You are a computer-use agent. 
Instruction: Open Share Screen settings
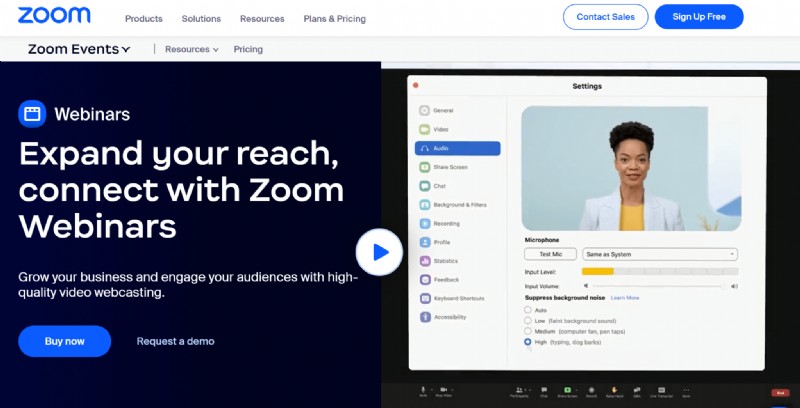click(450, 167)
